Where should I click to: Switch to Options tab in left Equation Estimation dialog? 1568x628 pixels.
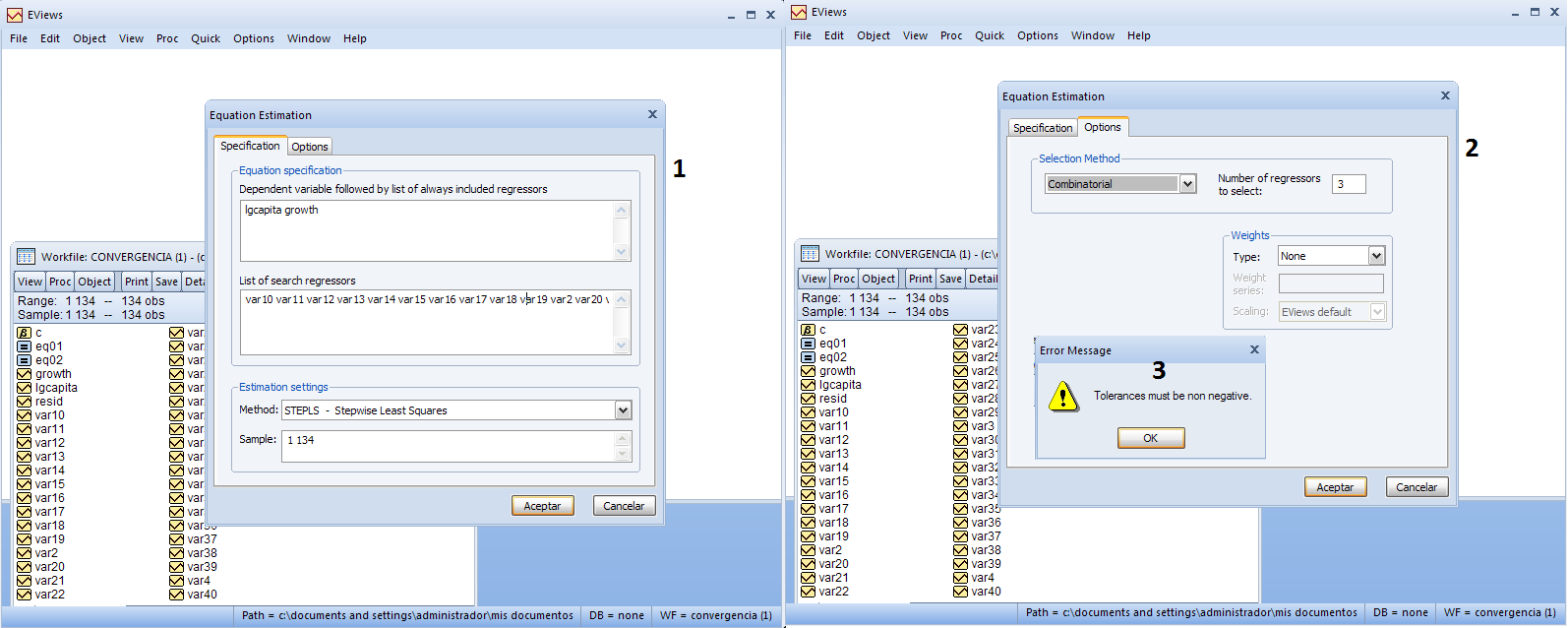(x=310, y=147)
